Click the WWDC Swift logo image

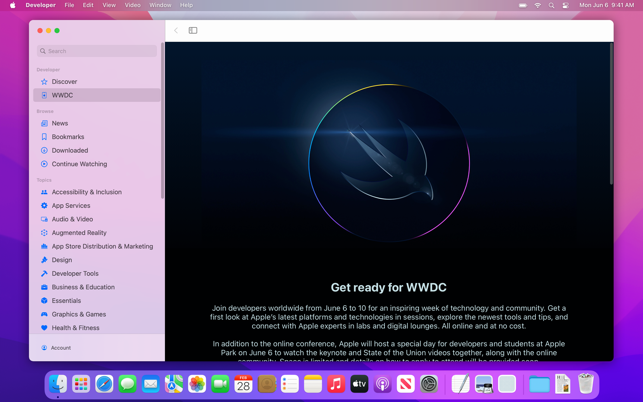(389, 163)
